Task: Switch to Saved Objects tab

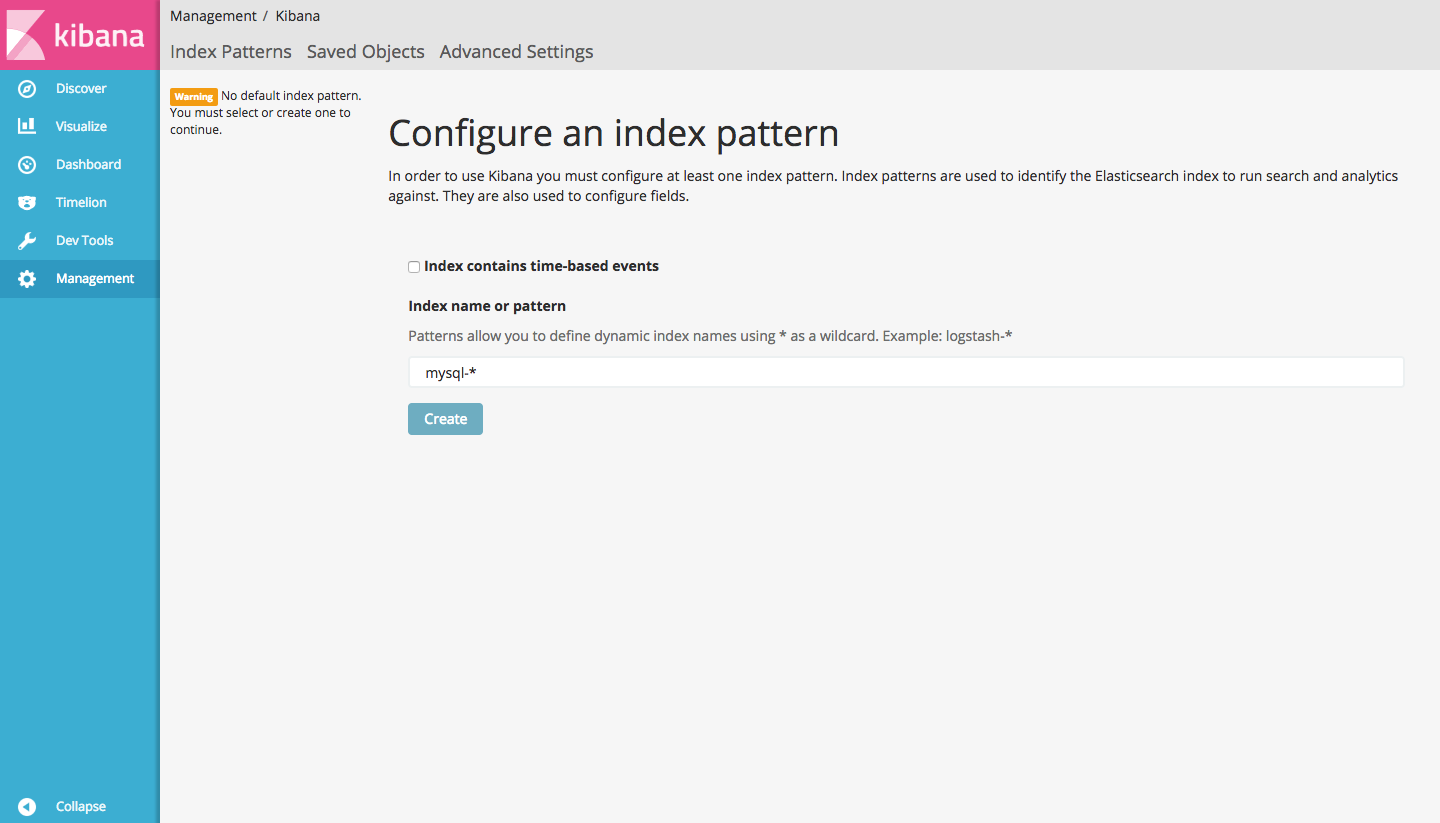Action: [x=366, y=52]
